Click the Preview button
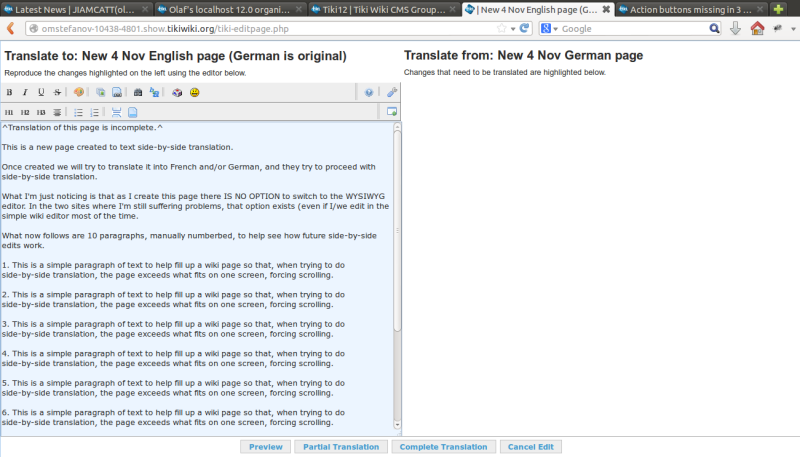Image resolution: width=800 pixels, height=457 pixels. pyautogui.click(x=265, y=447)
